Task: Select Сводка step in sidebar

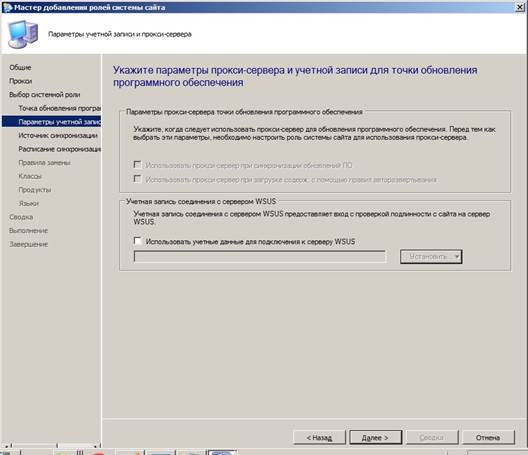Action: point(21,217)
